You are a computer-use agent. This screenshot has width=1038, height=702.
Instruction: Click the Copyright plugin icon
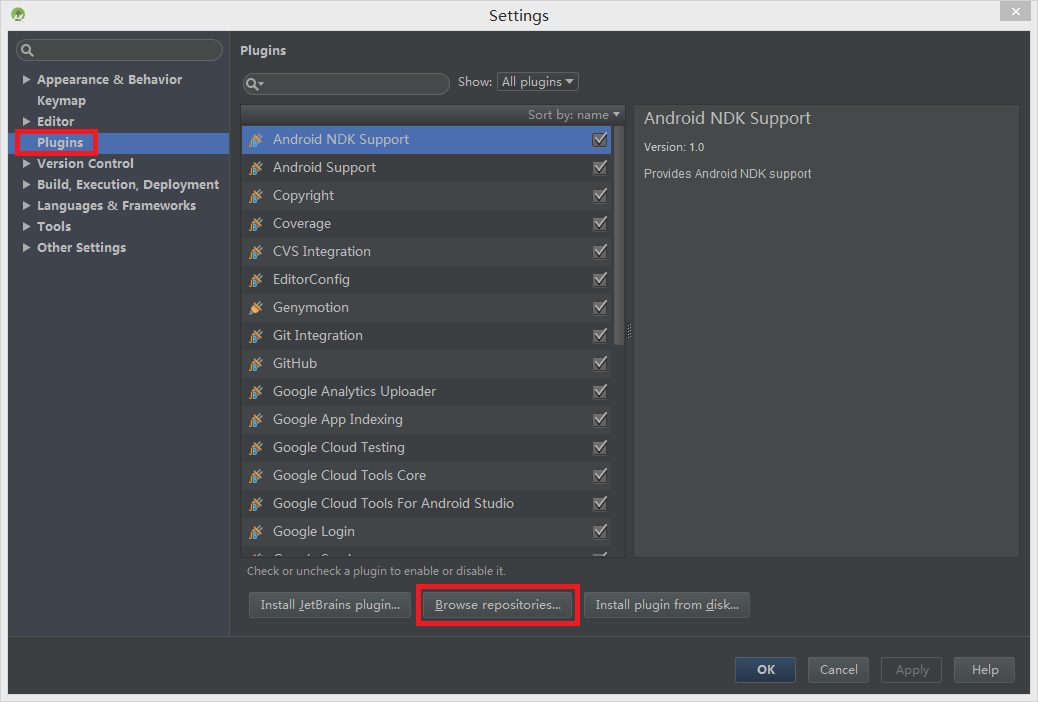click(256, 196)
